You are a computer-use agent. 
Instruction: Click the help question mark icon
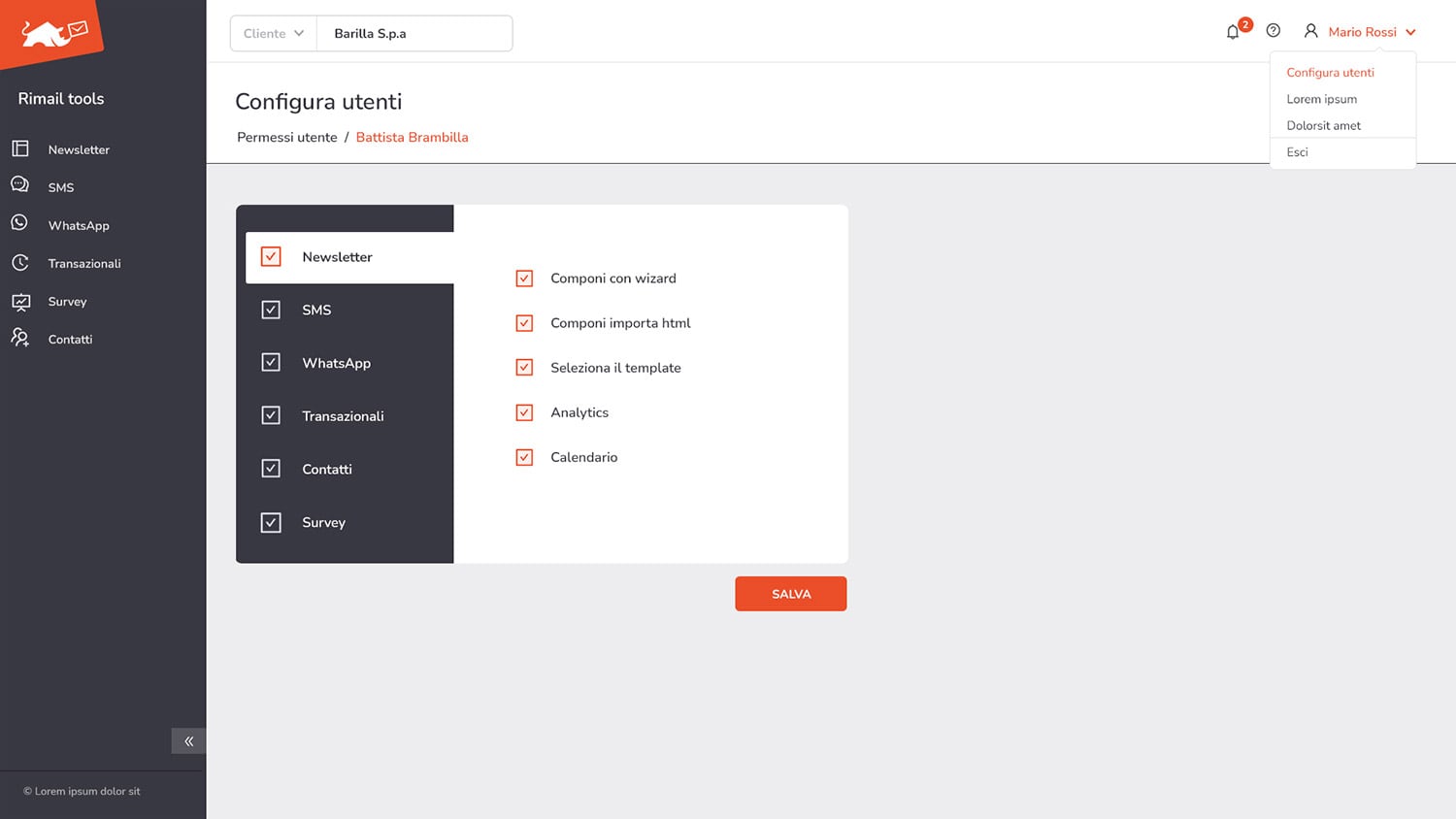click(x=1274, y=31)
